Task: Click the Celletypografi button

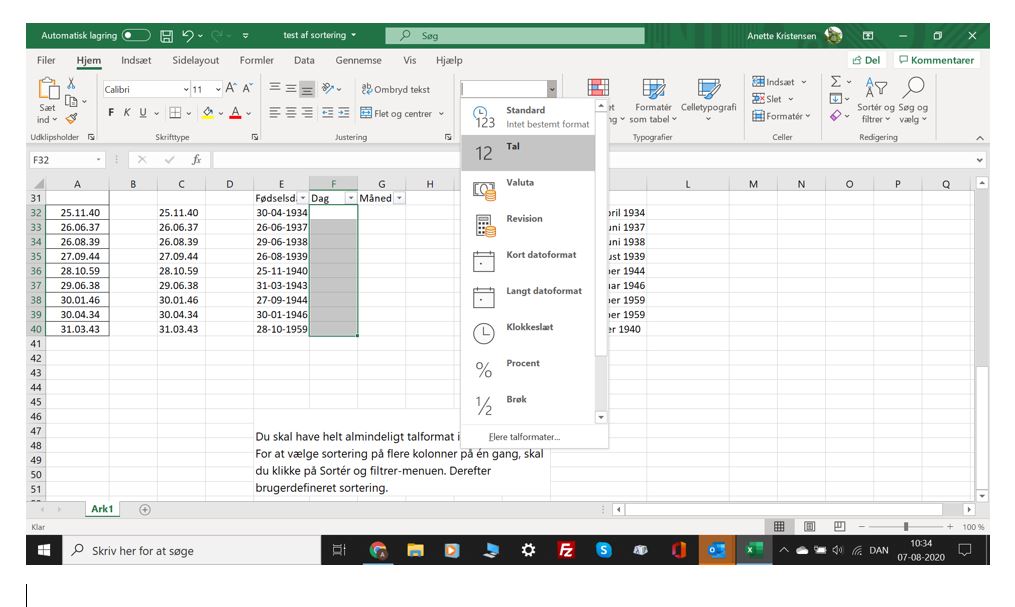Action: pos(708,100)
